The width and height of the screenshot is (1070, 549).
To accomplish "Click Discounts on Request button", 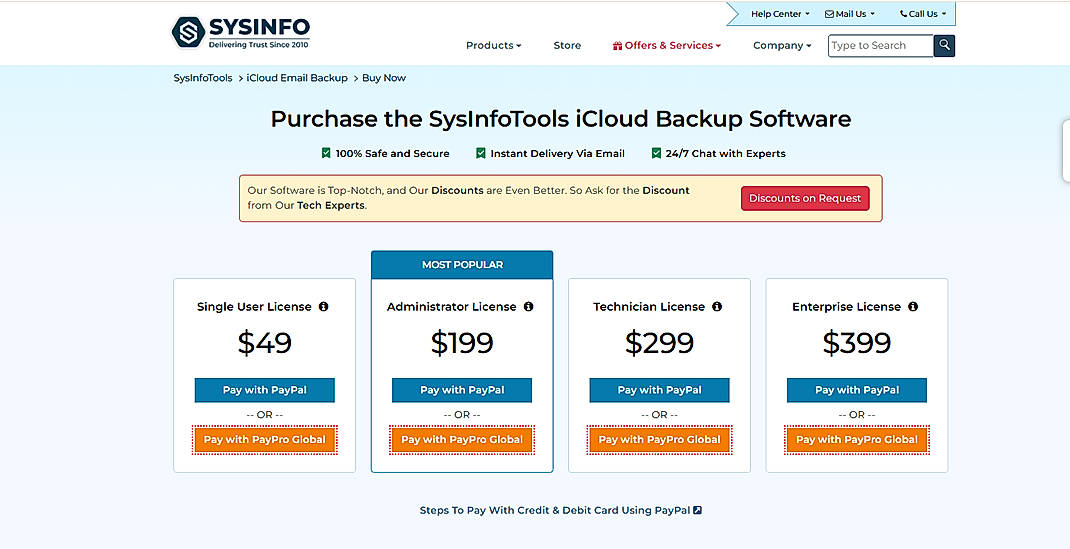I will [805, 198].
